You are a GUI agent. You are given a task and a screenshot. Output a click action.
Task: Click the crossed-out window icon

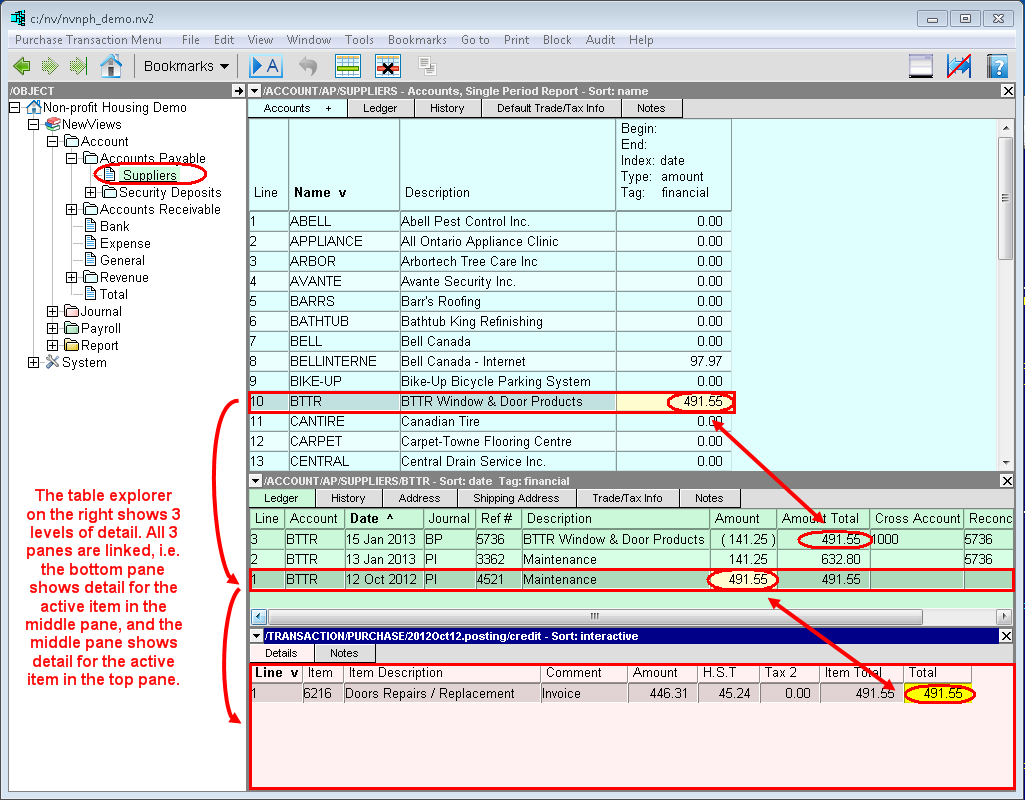pyautogui.click(x=958, y=66)
